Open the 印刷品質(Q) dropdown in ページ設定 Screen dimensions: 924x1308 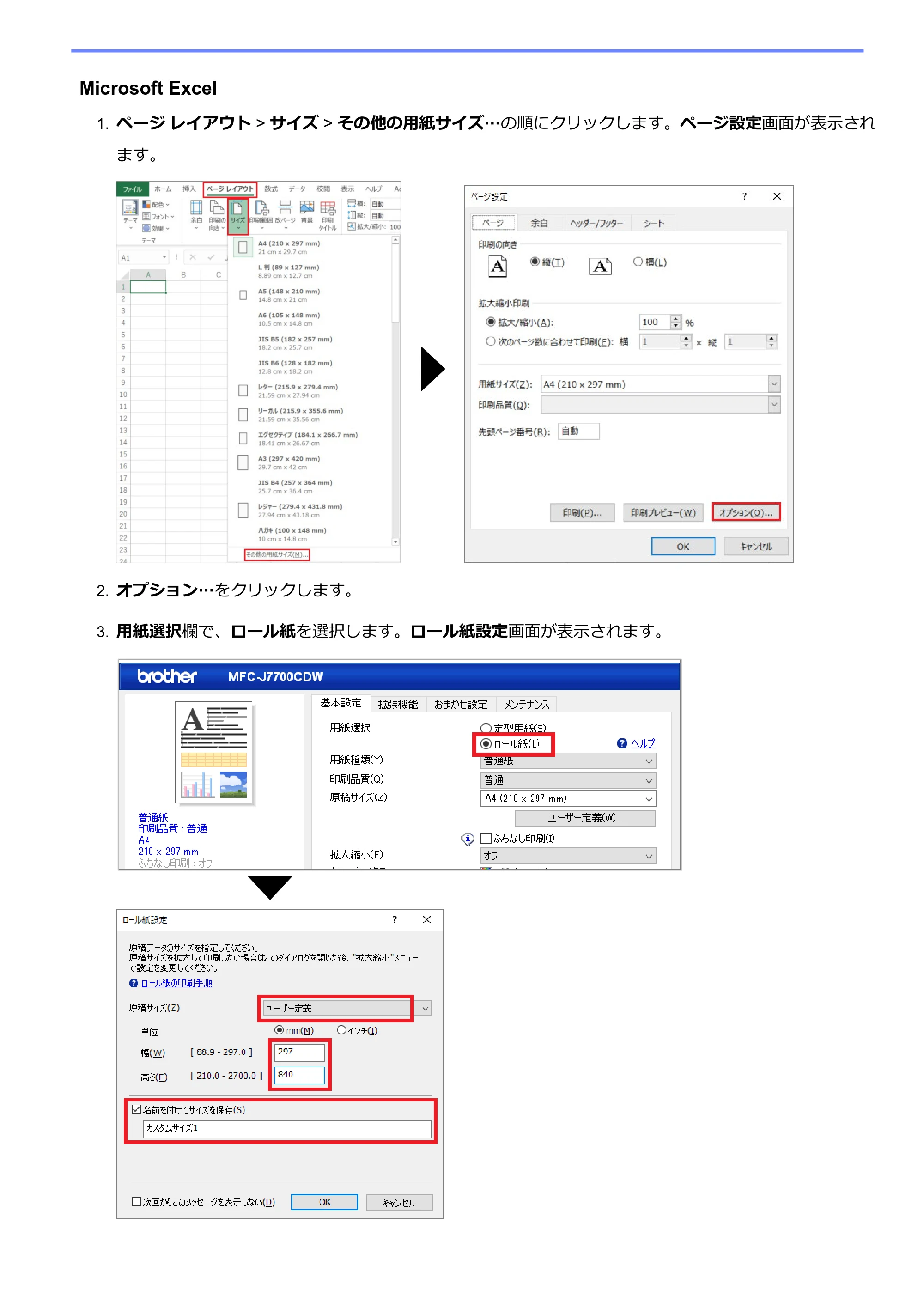coord(660,404)
